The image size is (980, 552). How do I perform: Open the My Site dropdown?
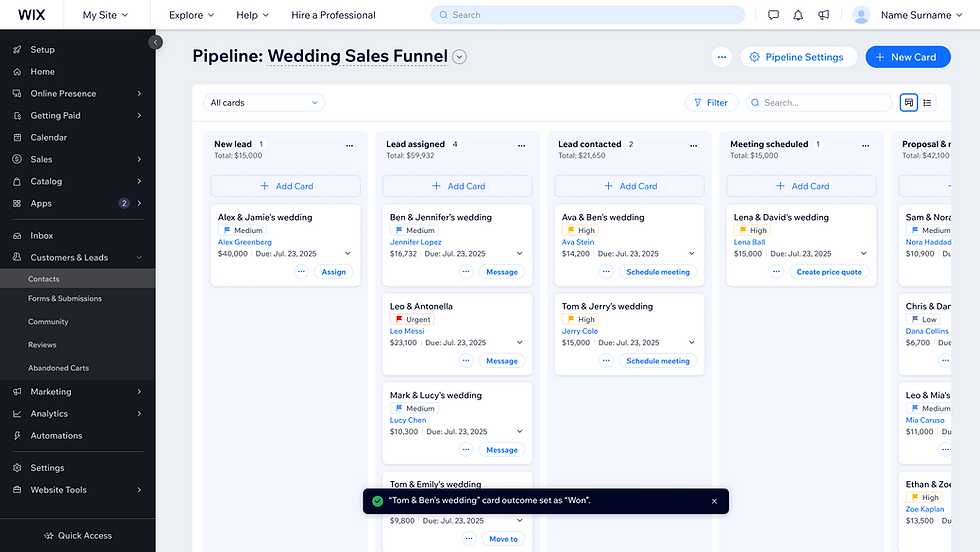click(106, 15)
